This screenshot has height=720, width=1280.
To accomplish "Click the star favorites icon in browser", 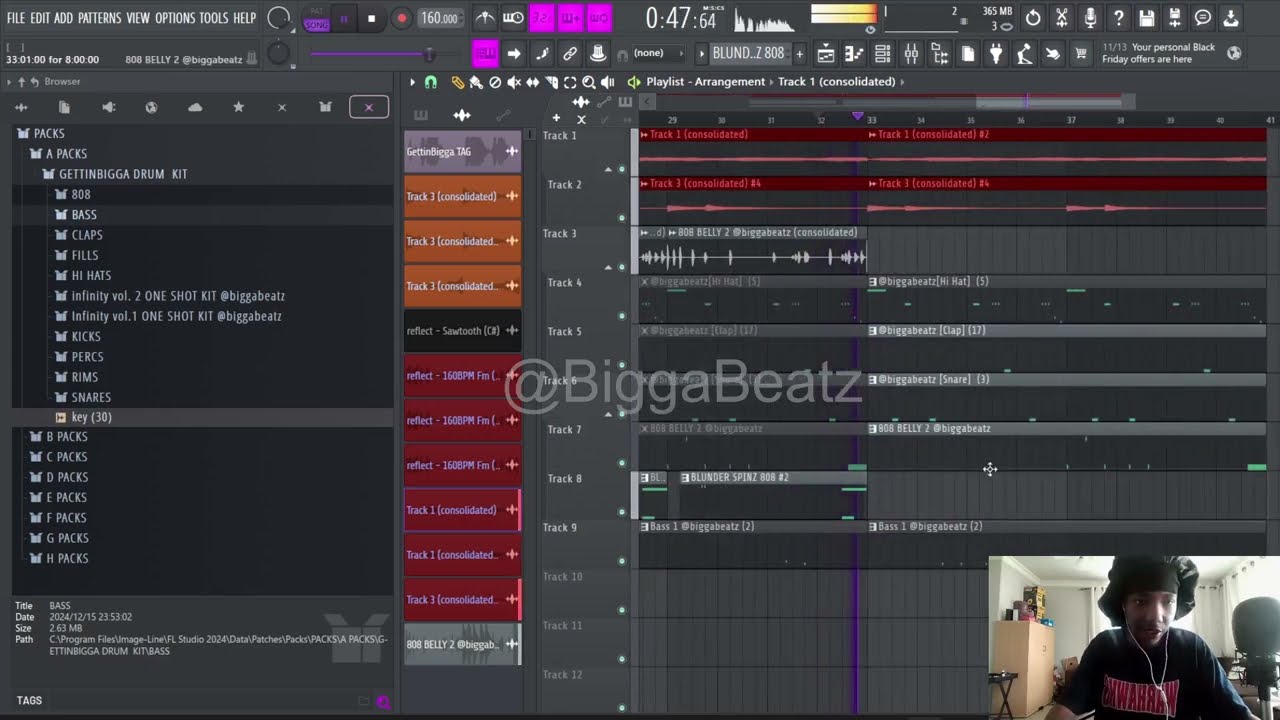I will pos(238,107).
